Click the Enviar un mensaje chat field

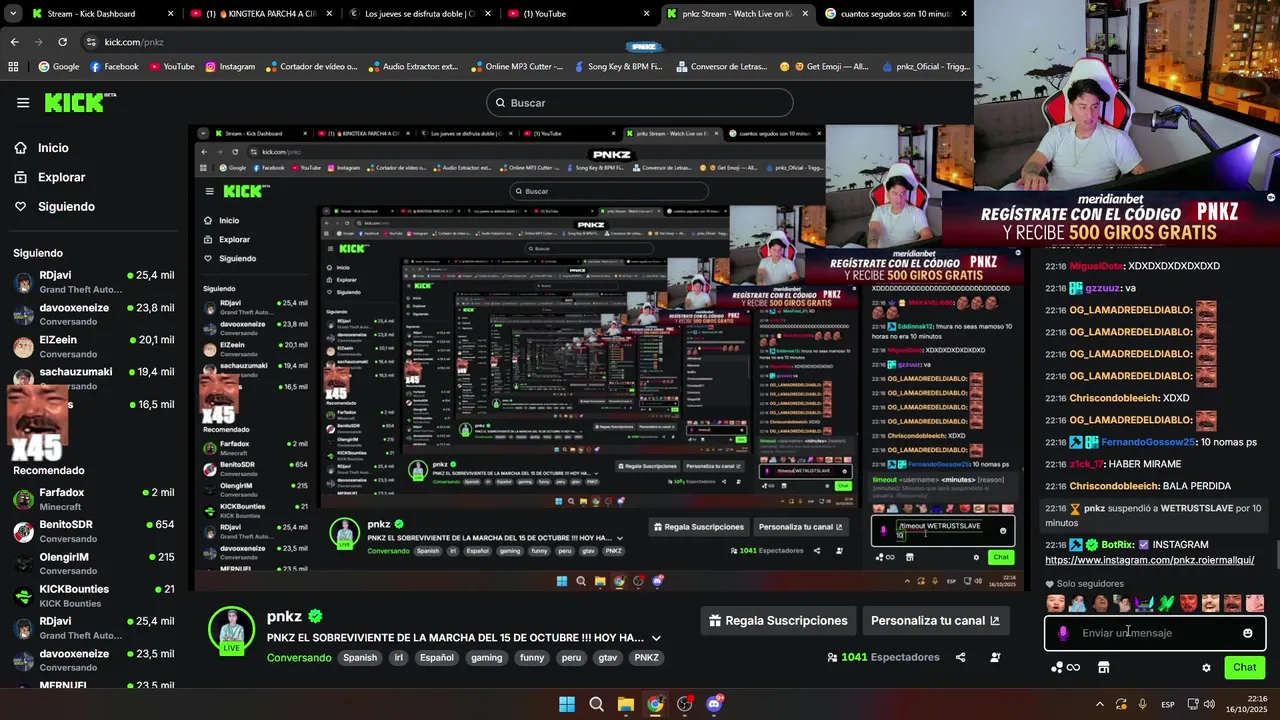pos(1155,633)
